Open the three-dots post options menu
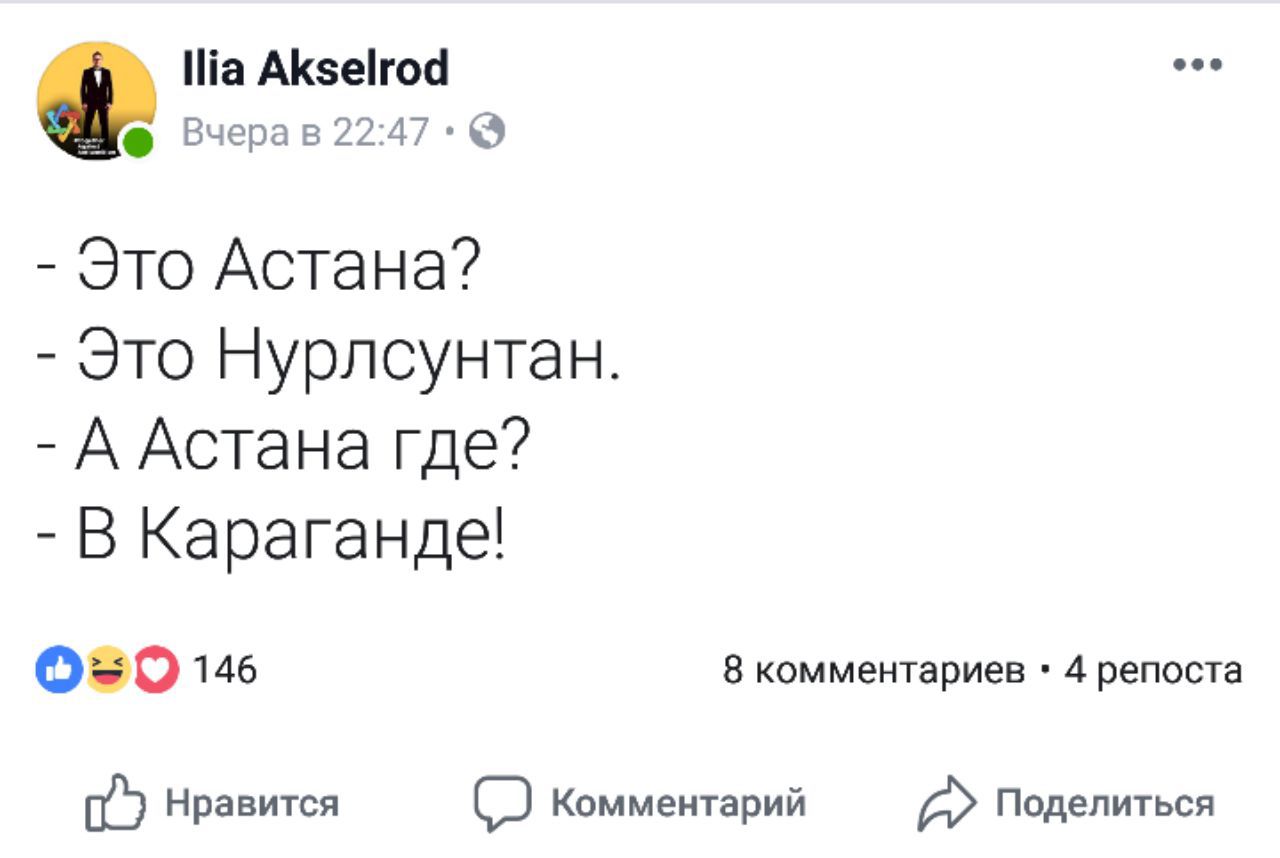The image size is (1280, 858). tap(1198, 68)
